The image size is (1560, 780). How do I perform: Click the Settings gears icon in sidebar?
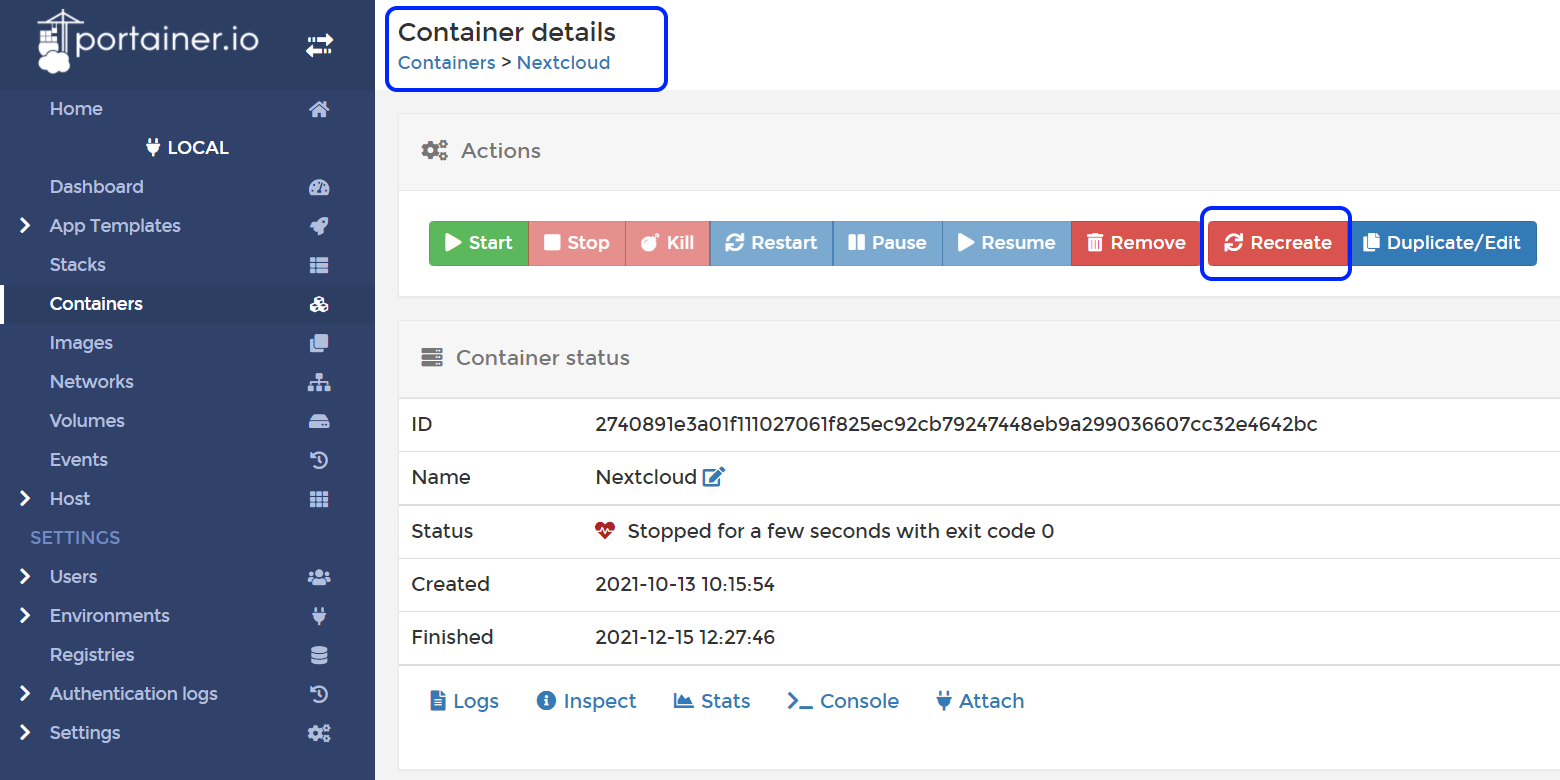[x=319, y=733]
